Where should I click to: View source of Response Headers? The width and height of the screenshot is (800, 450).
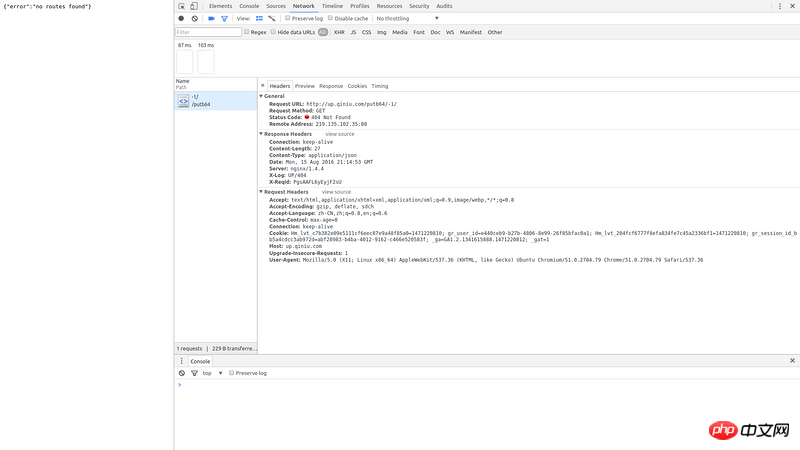(340, 134)
